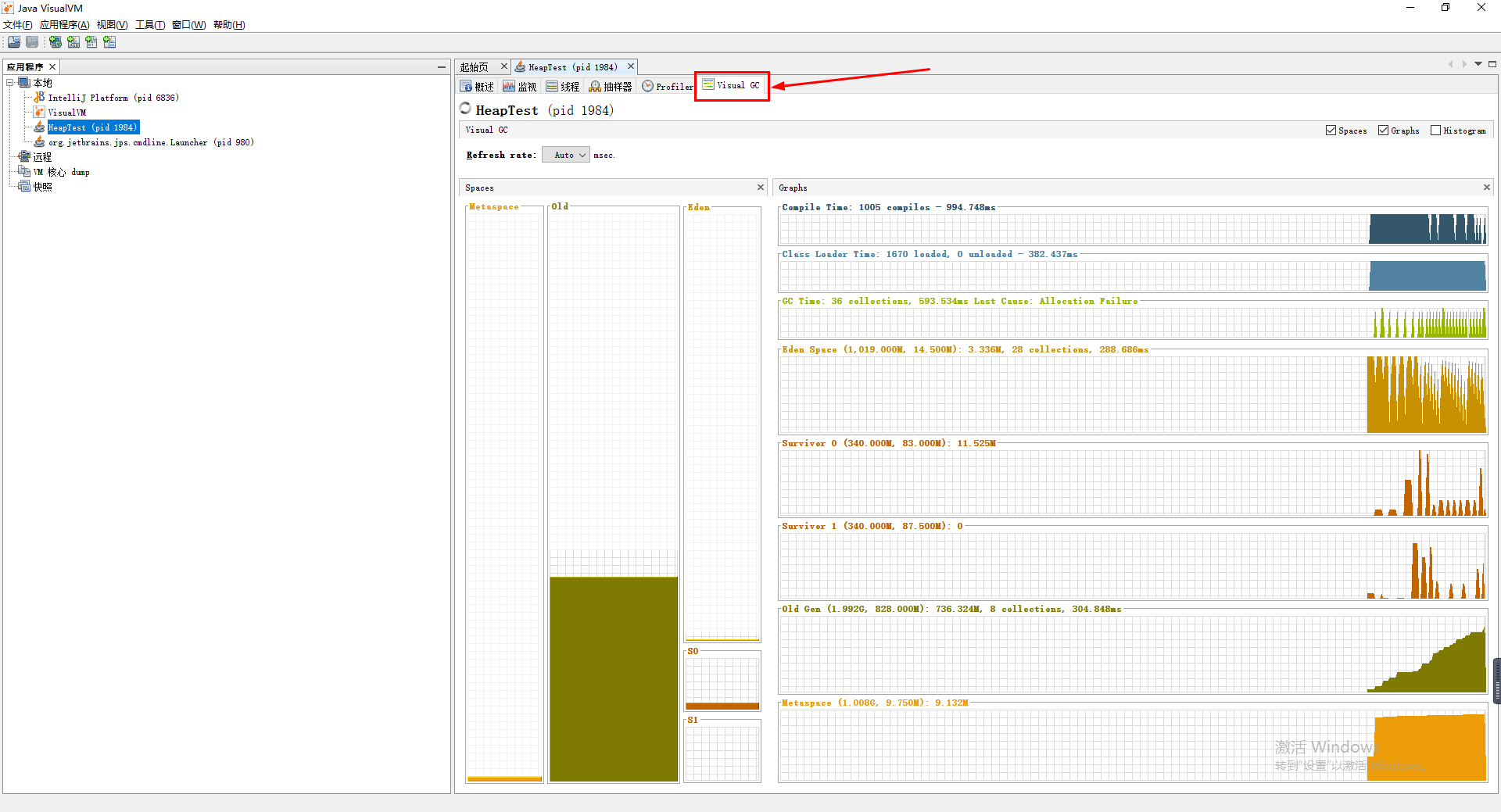The height and width of the screenshot is (812, 1501).
Task: Open the Profiler subtab
Action: [668, 87]
